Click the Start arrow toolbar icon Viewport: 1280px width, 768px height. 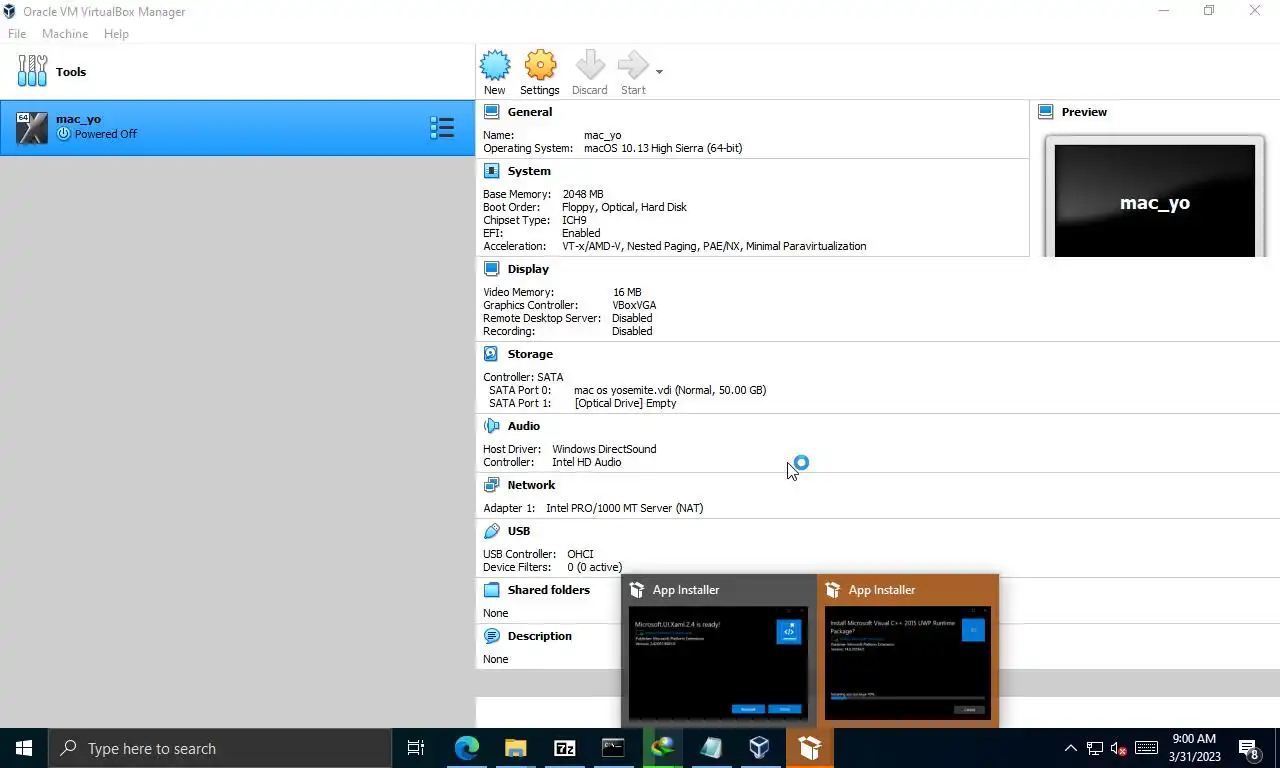[633, 66]
